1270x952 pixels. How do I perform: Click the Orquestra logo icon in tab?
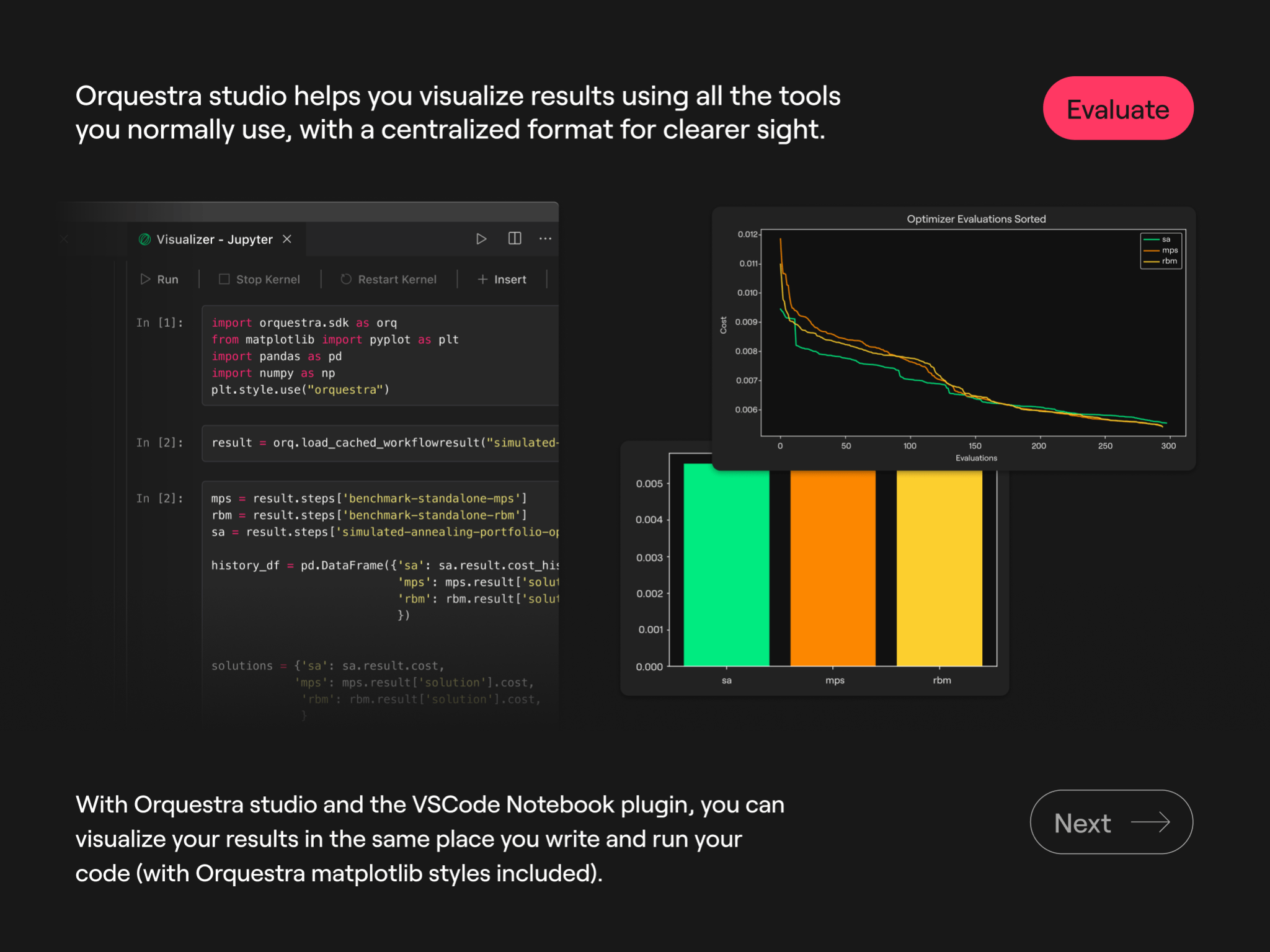pos(145,239)
